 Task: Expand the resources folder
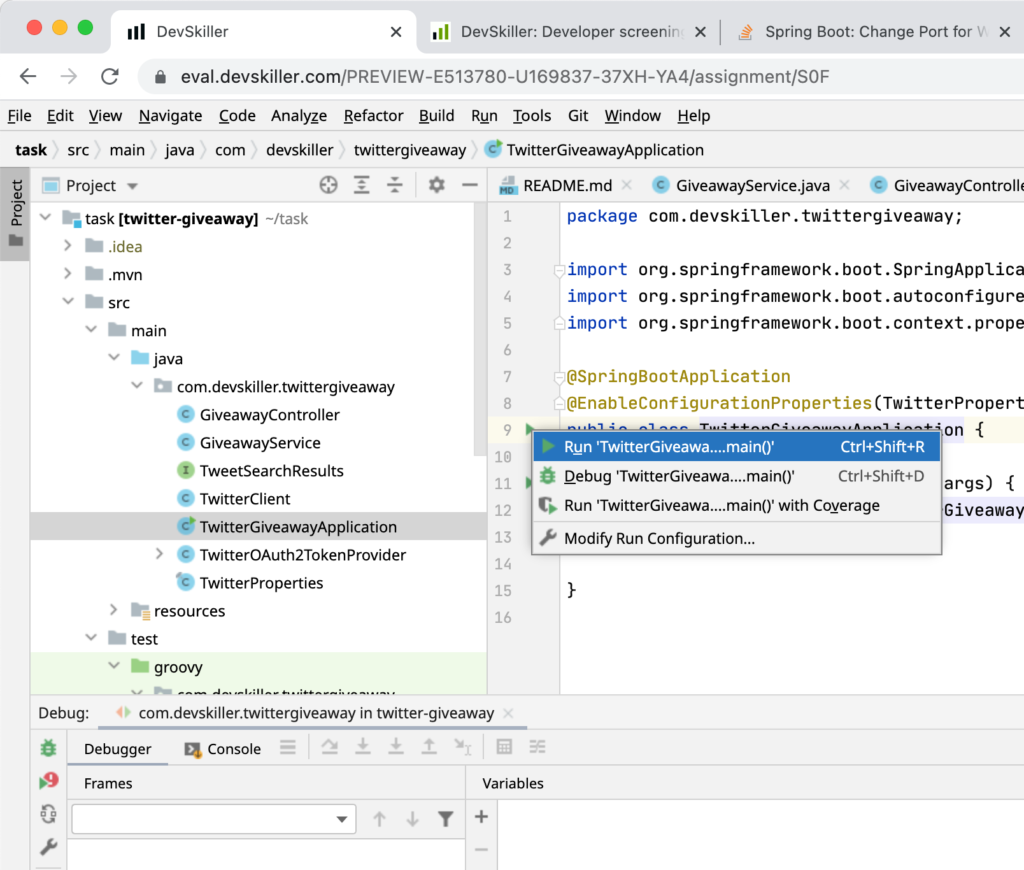coord(114,610)
